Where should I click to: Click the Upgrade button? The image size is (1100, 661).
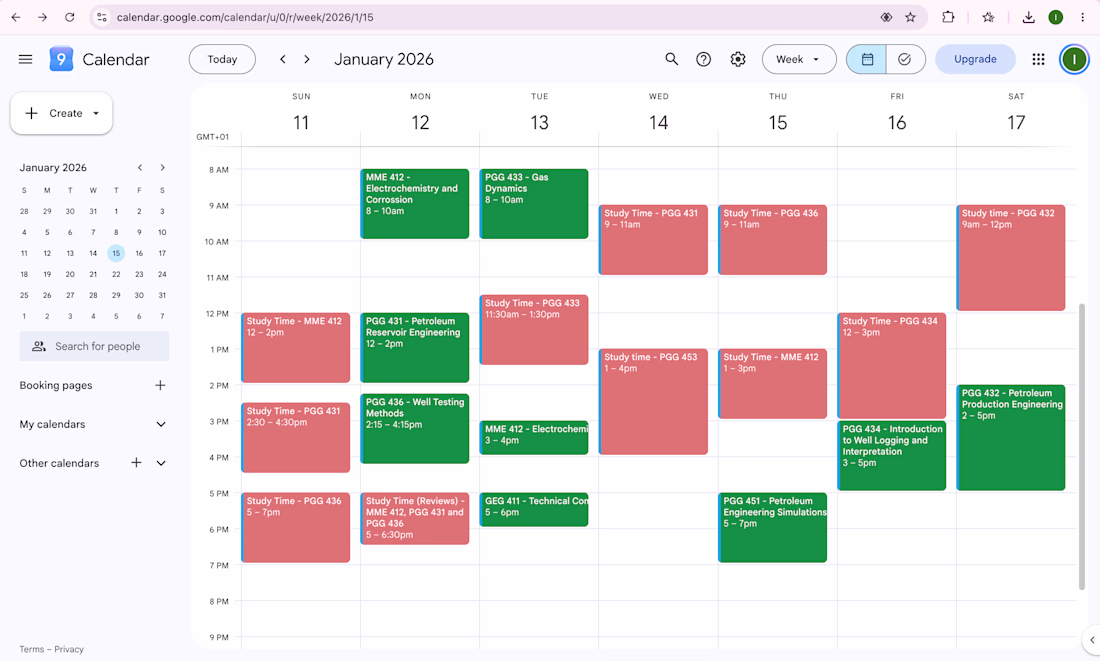coord(975,59)
